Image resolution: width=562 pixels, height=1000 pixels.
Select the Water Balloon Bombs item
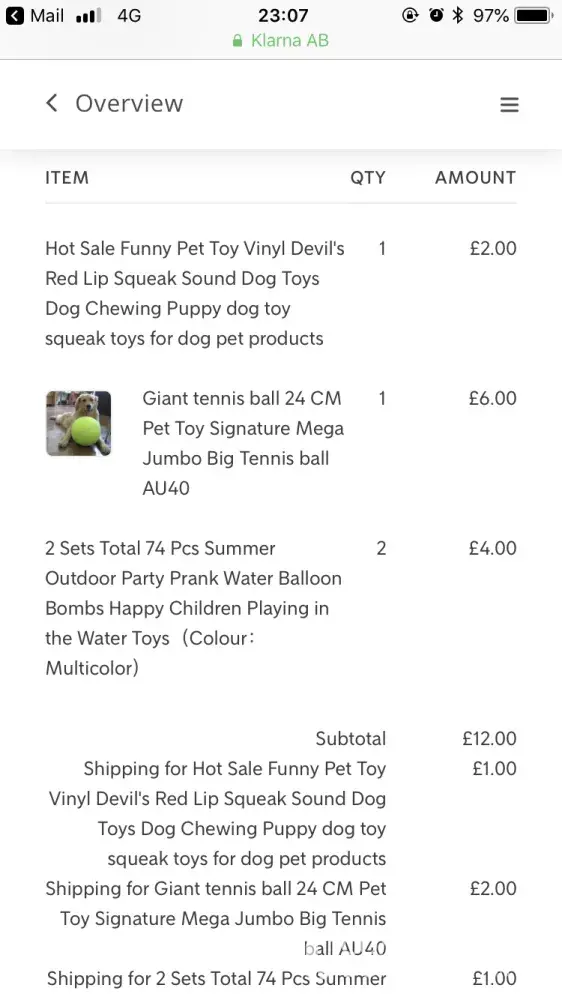pyautogui.click(x=194, y=608)
